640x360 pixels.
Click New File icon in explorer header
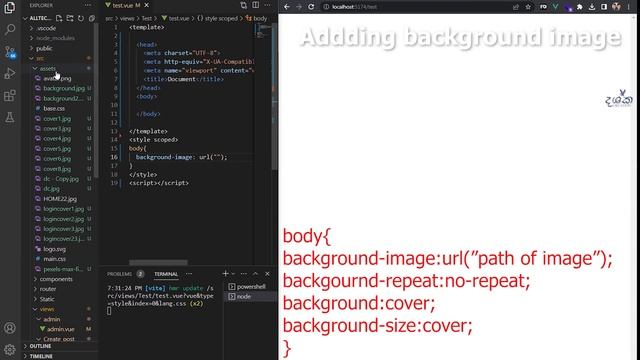tap(59, 18)
